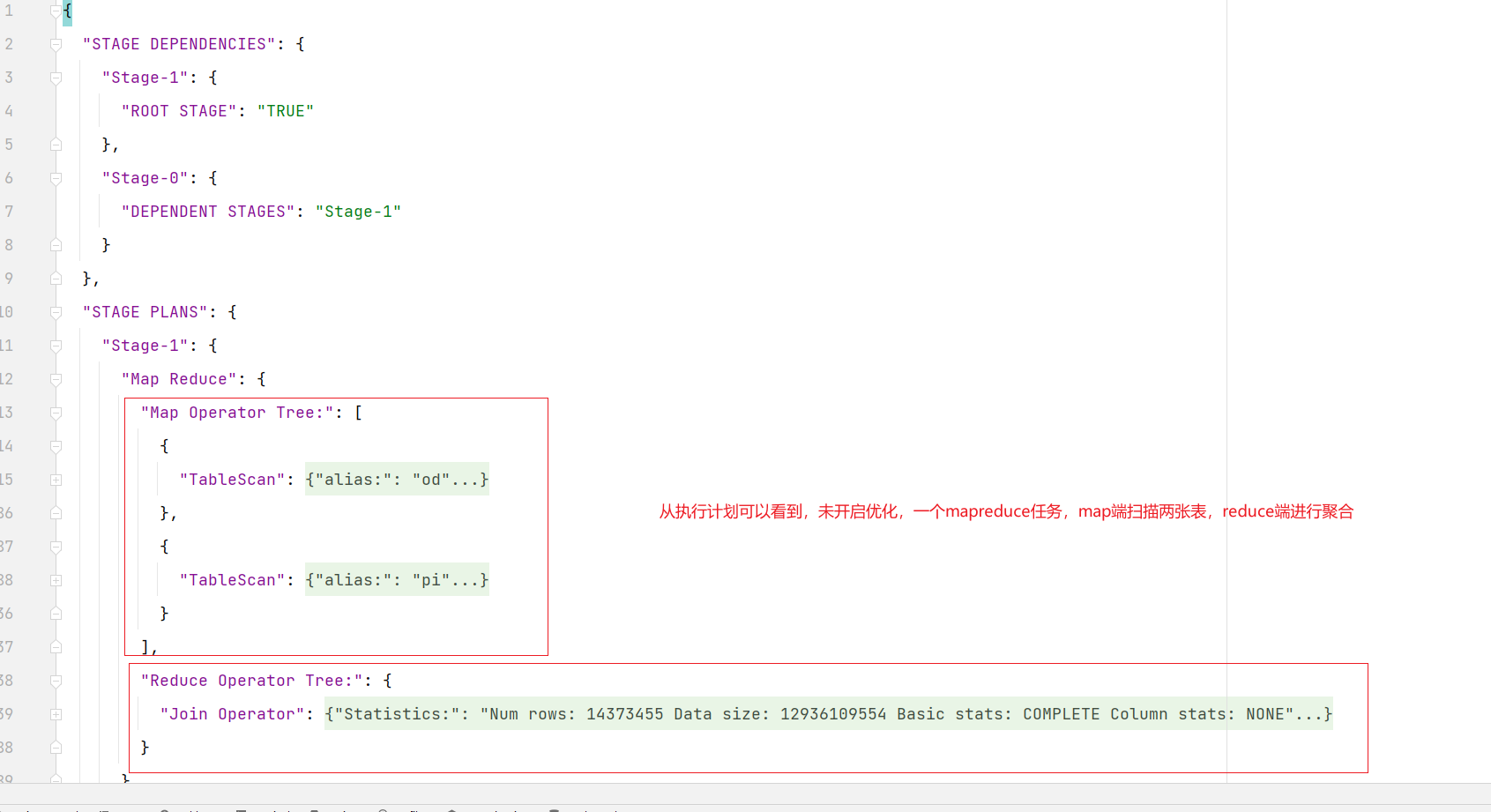Click the "STAGE PLANS" key text
The image size is (1491, 812).
tap(145, 312)
